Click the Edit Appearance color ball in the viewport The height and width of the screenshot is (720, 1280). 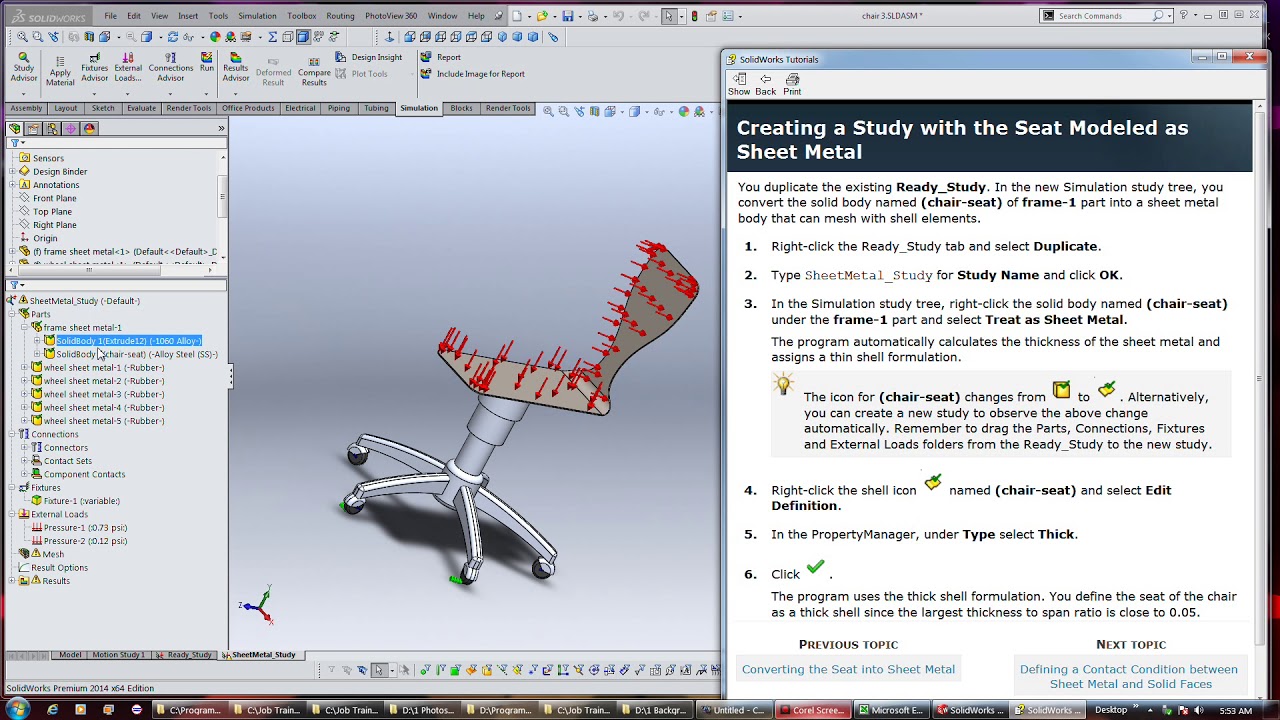pyautogui.click(x=684, y=111)
